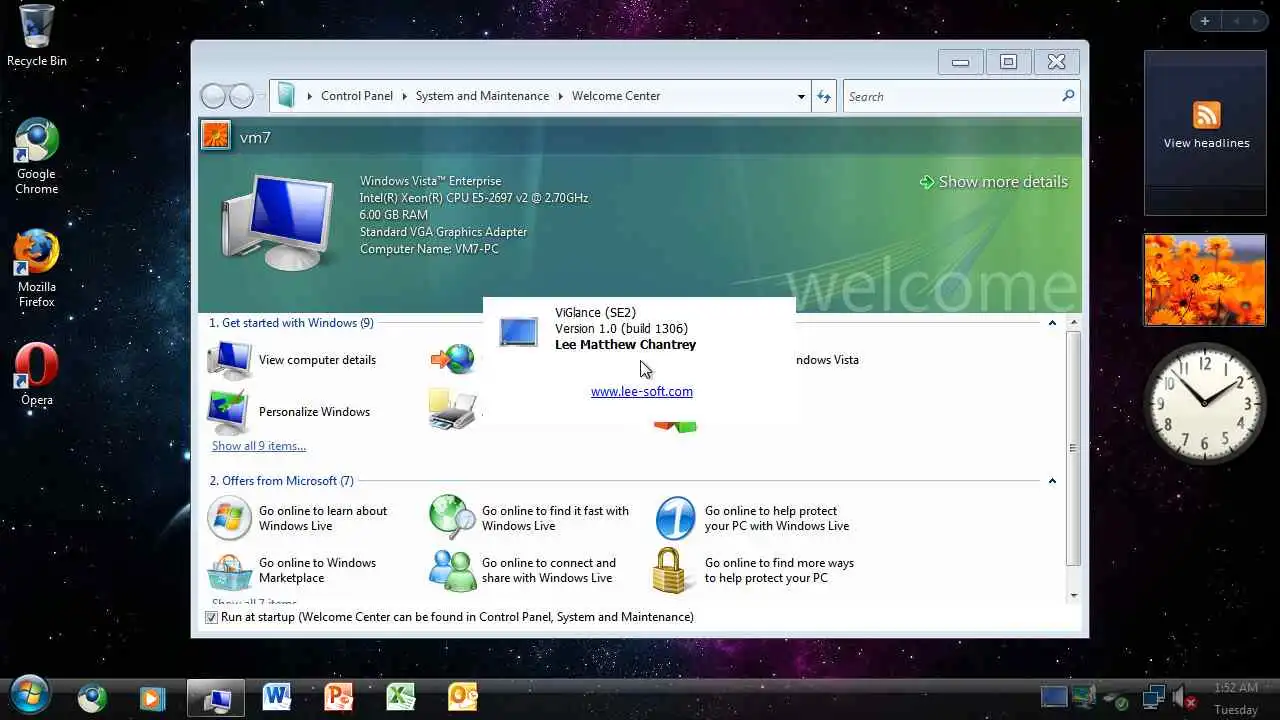Viewport: 1280px width, 720px height.
Task: Click connect and share people icon
Action: (452, 570)
